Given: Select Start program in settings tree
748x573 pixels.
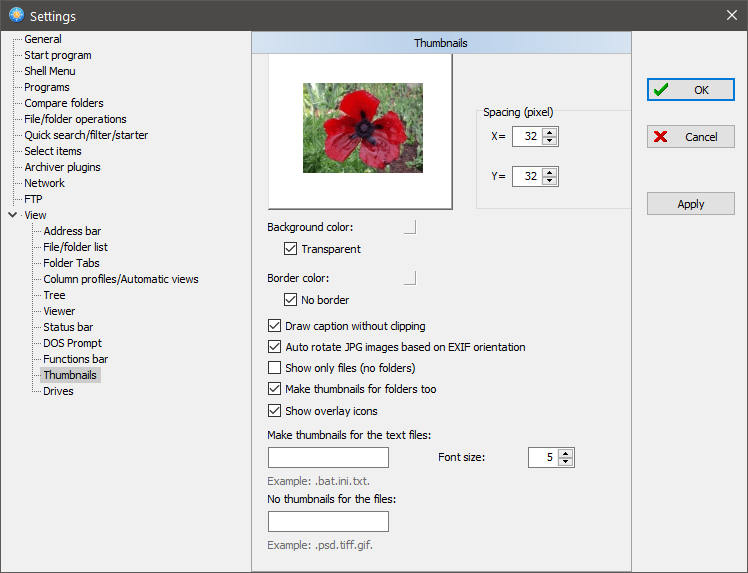Looking at the screenshot, I should point(58,55).
